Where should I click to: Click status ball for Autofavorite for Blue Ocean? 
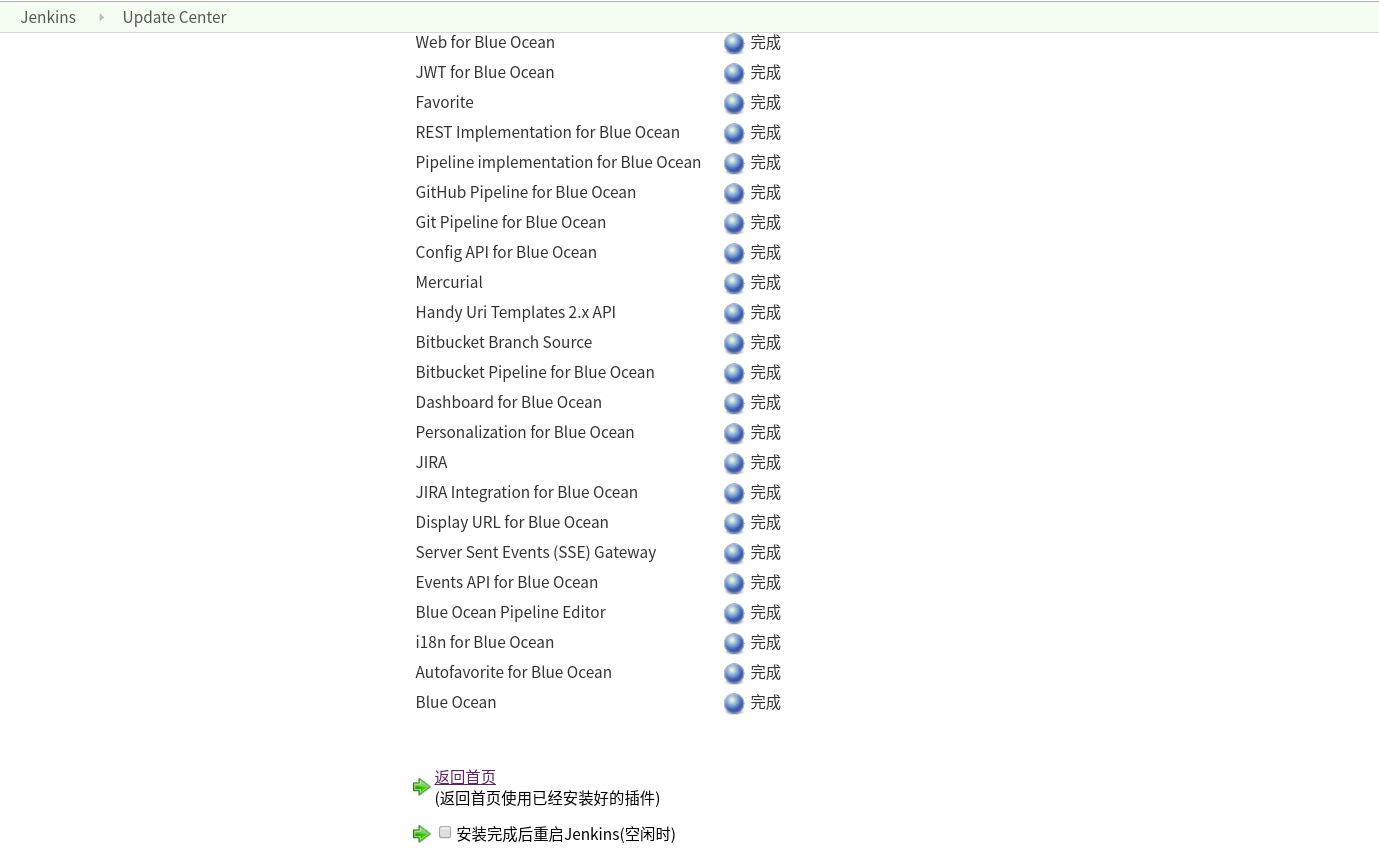pos(734,673)
